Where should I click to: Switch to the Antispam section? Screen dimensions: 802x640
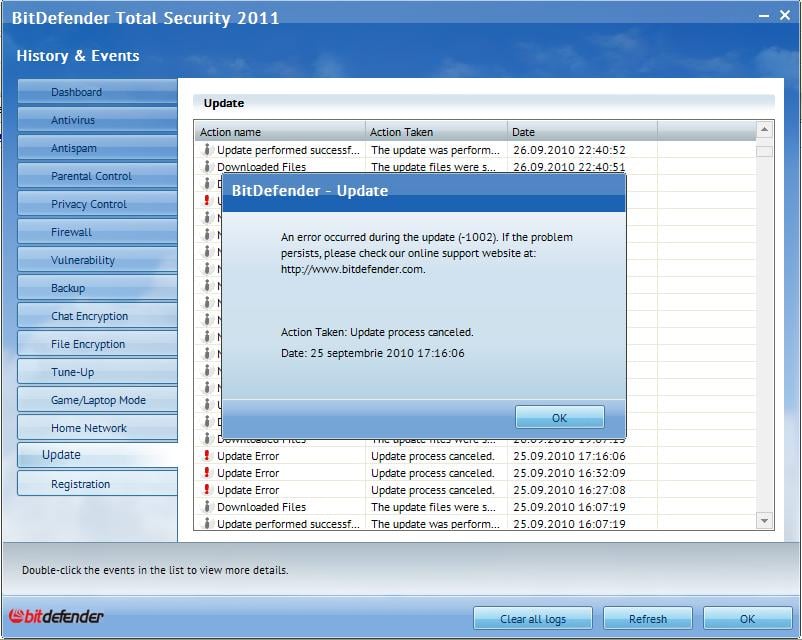[x=97, y=148]
